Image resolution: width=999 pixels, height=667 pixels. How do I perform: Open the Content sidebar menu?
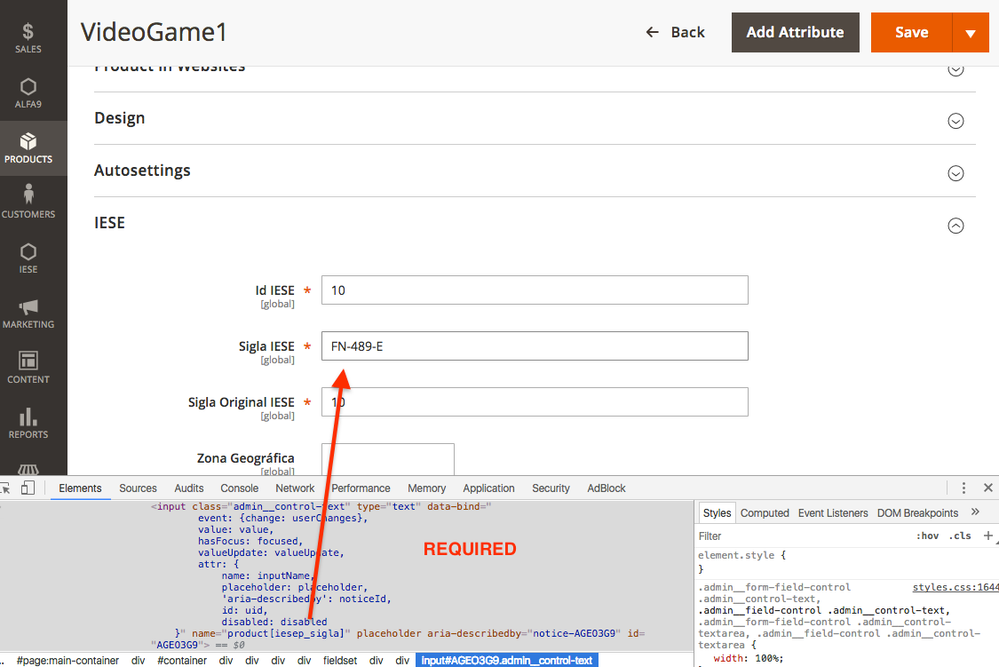click(28, 368)
